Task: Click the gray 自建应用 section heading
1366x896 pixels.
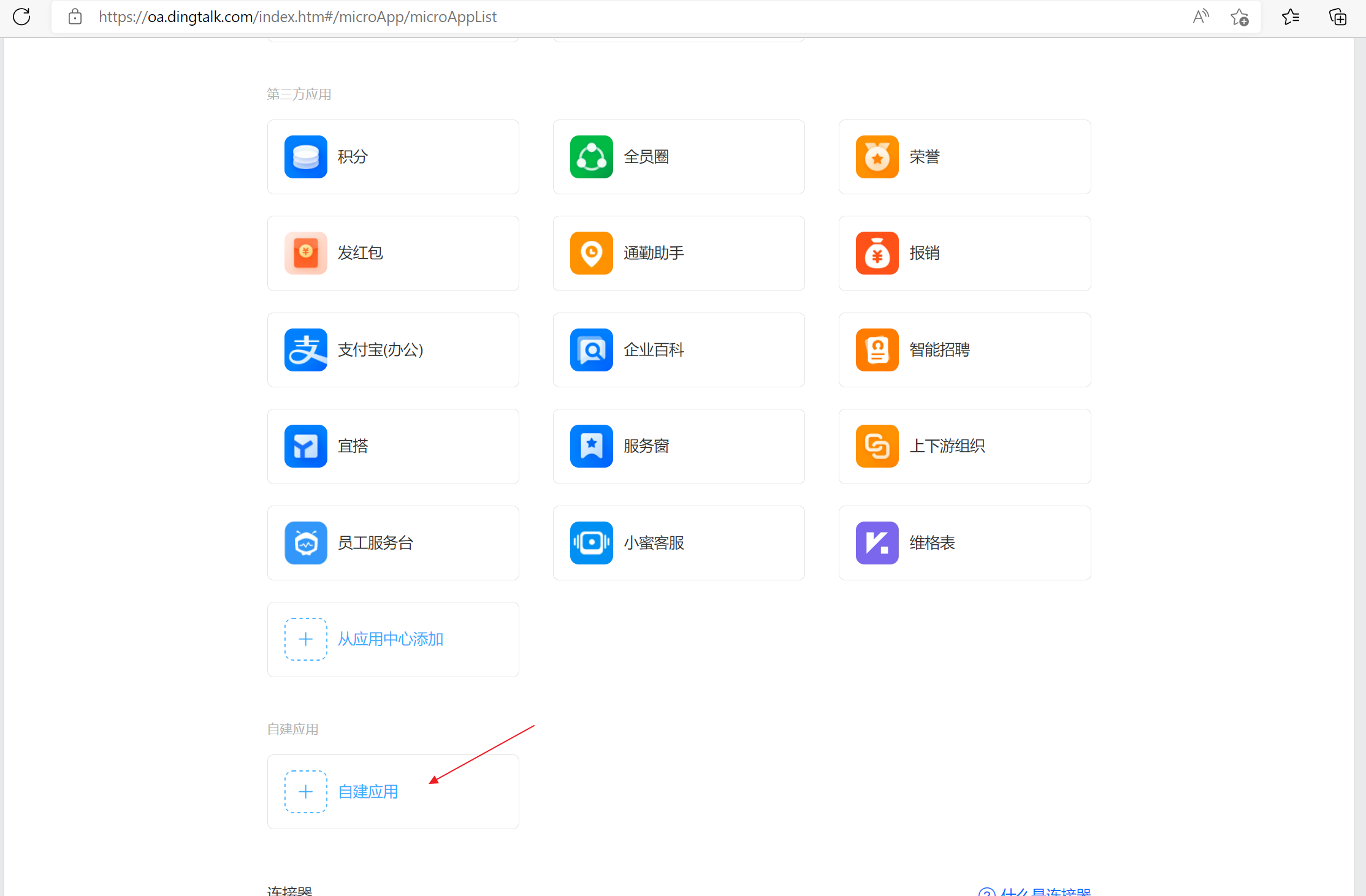Action: tap(293, 729)
